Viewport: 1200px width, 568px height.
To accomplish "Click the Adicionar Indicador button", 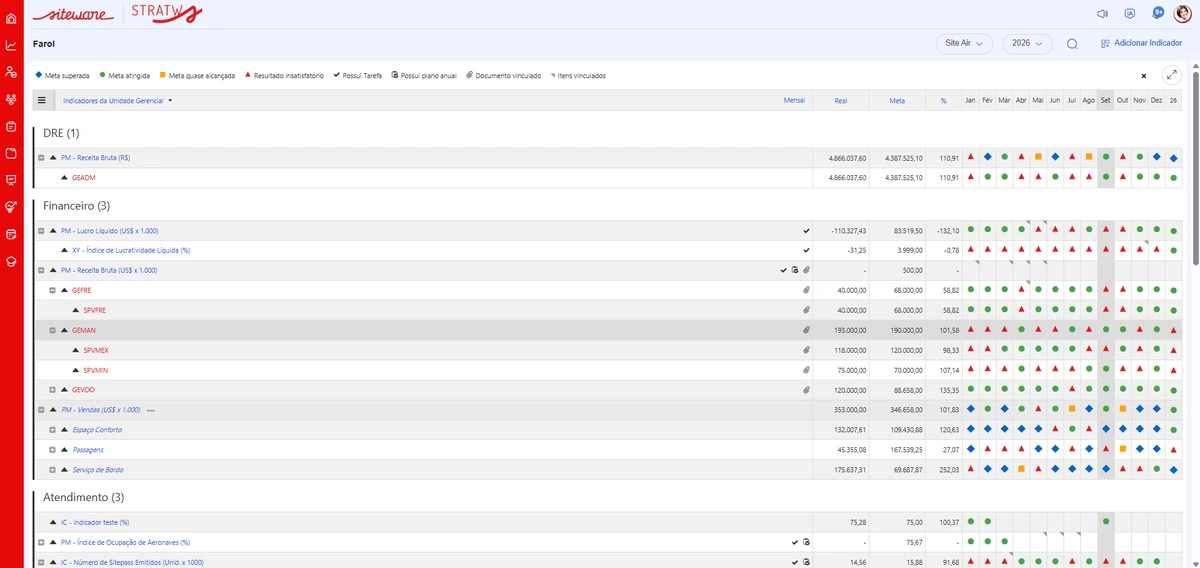I will 1140,44.
